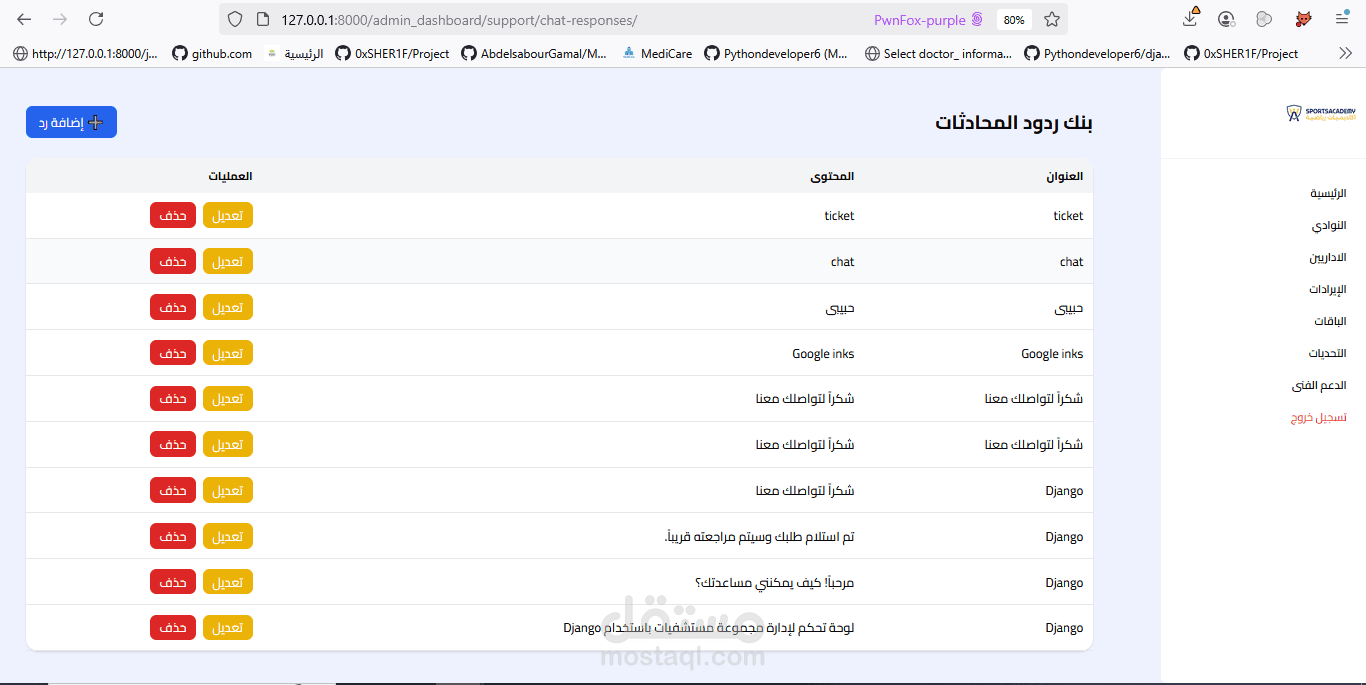This screenshot has width=1366, height=685.
Task: Click the بنك ردود المحادثات page heading
Action: [x=1014, y=122]
